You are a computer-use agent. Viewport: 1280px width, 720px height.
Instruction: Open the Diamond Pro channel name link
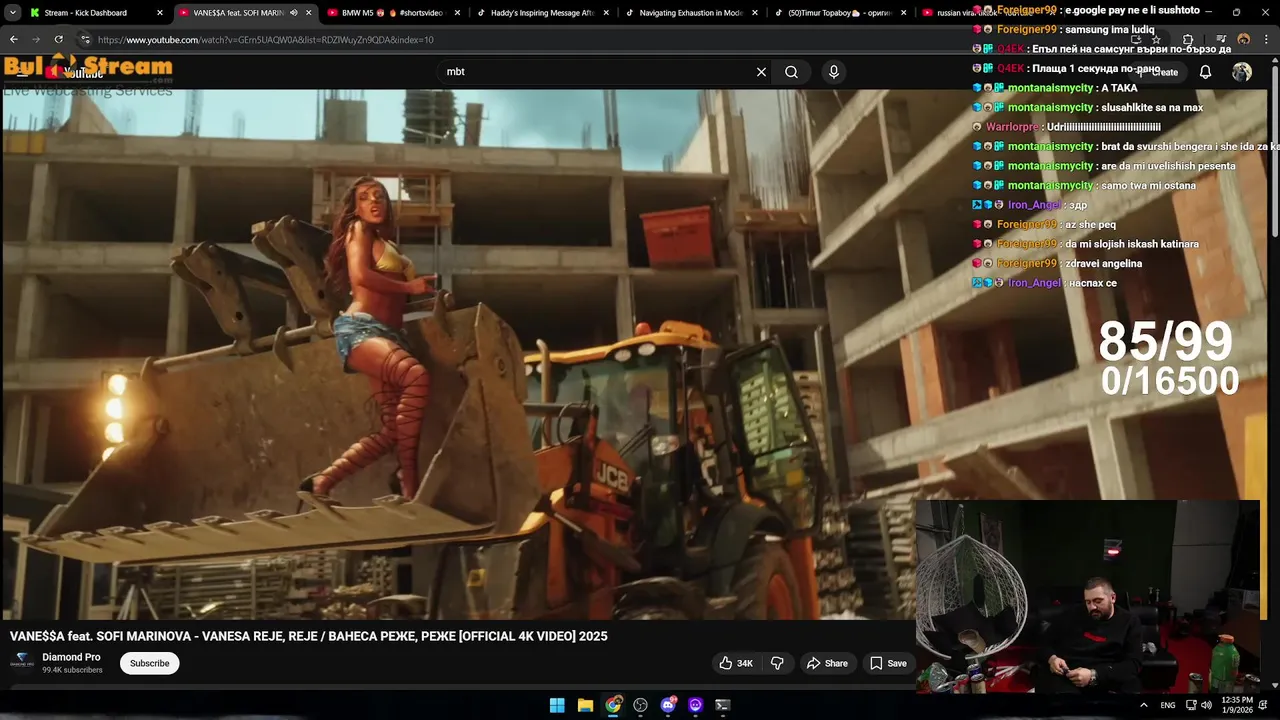[x=71, y=657]
